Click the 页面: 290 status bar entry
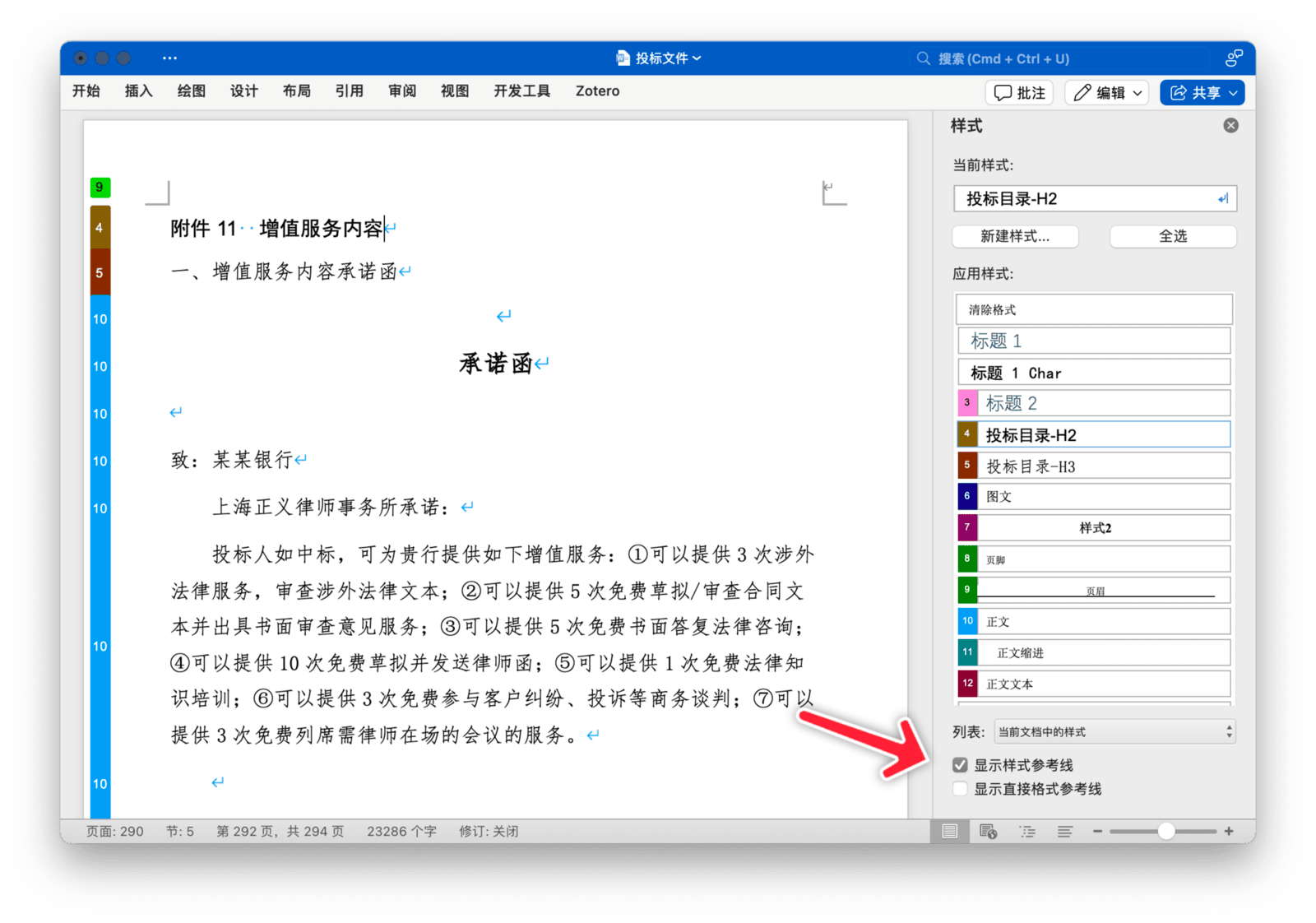The width and height of the screenshot is (1316, 923). 115,832
